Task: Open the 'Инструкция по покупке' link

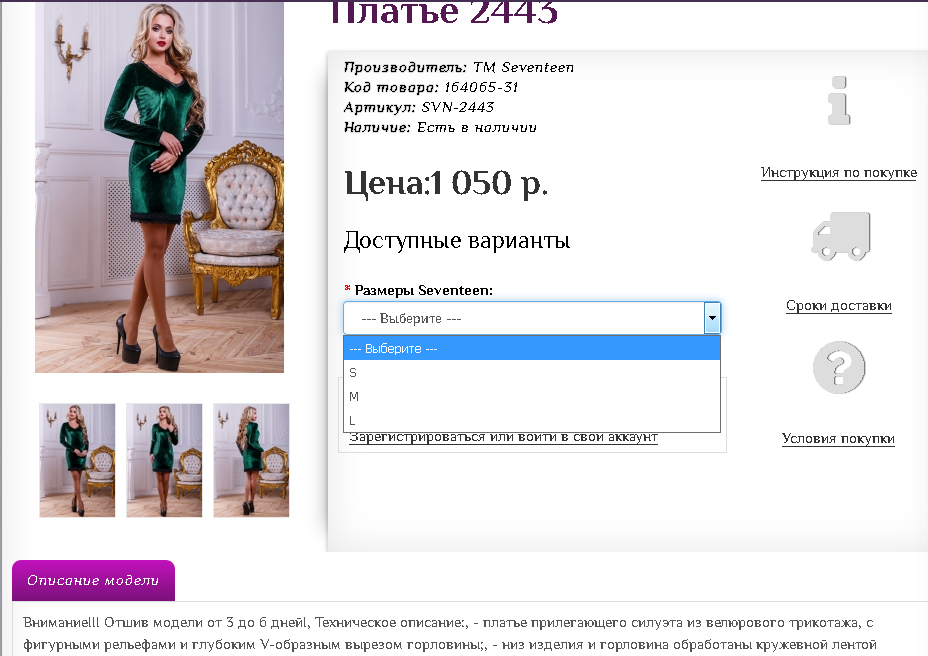Action: (x=838, y=172)
